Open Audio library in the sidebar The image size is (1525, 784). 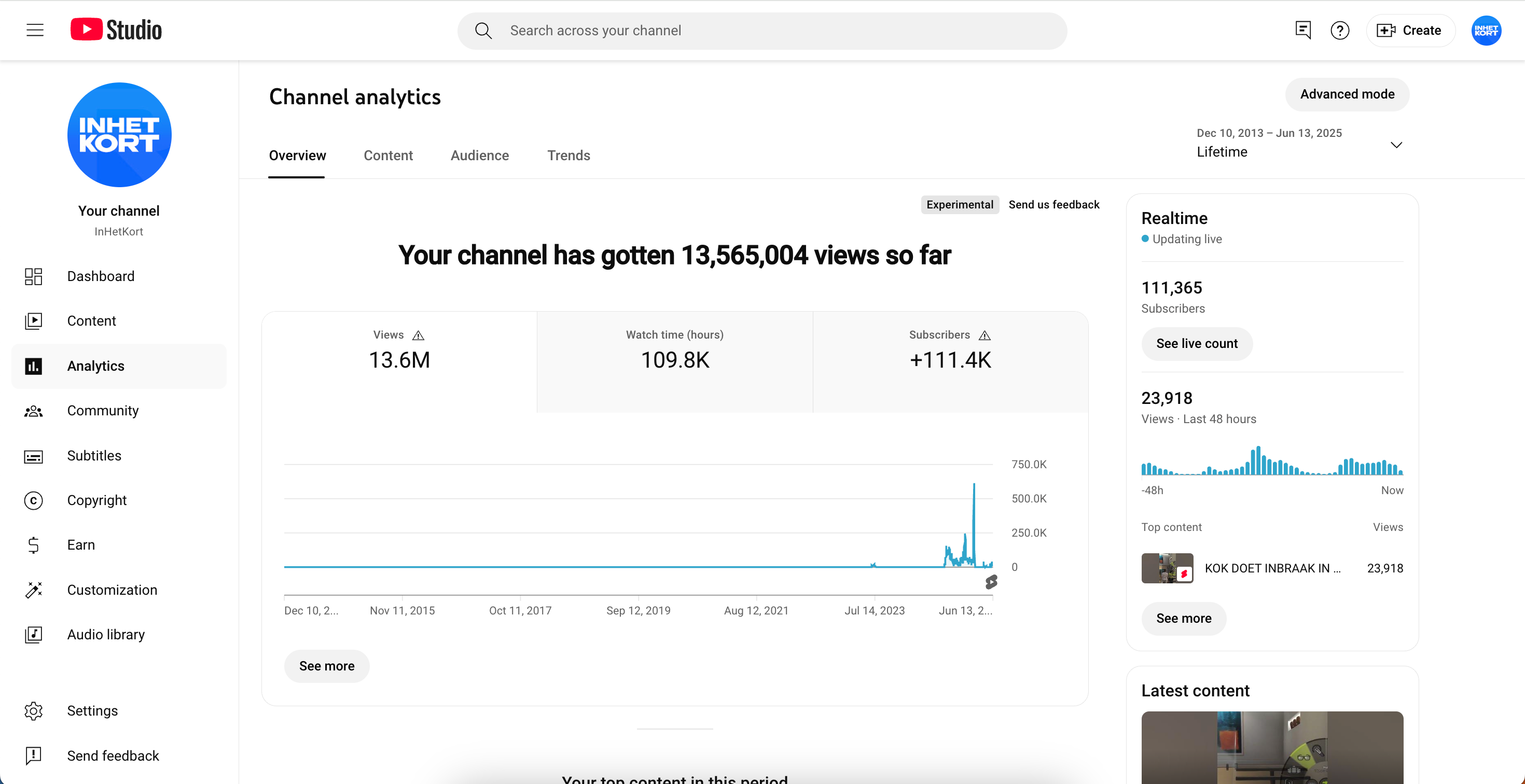[x=119, y=634]
